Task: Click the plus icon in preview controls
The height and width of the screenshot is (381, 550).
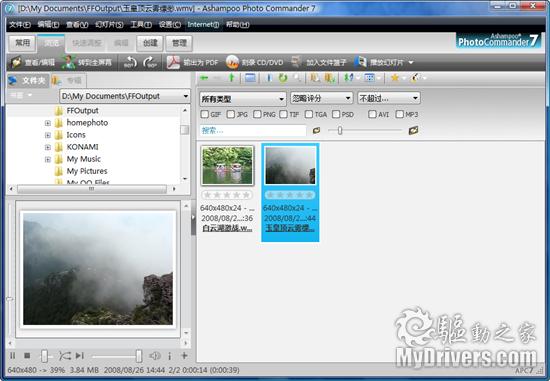Action: click(x=184, y=356)
